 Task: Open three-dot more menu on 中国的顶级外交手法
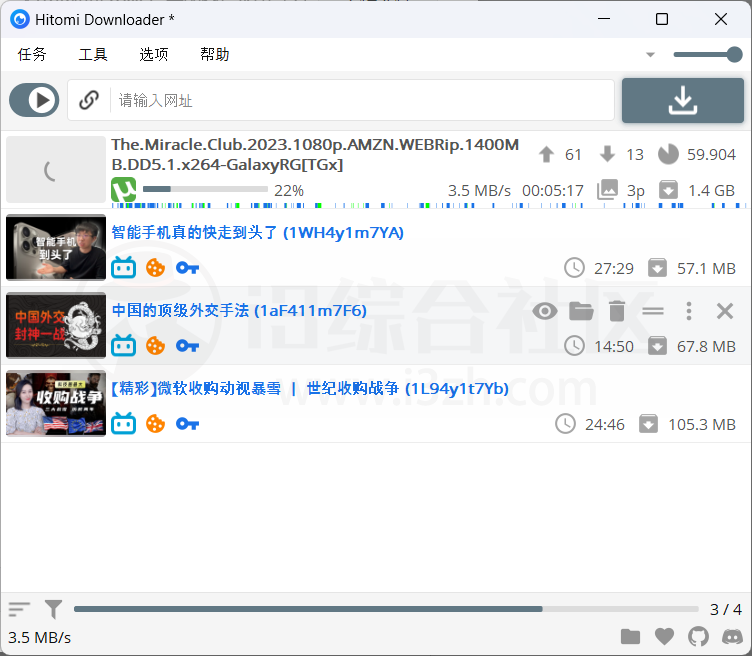click(689, 311)
